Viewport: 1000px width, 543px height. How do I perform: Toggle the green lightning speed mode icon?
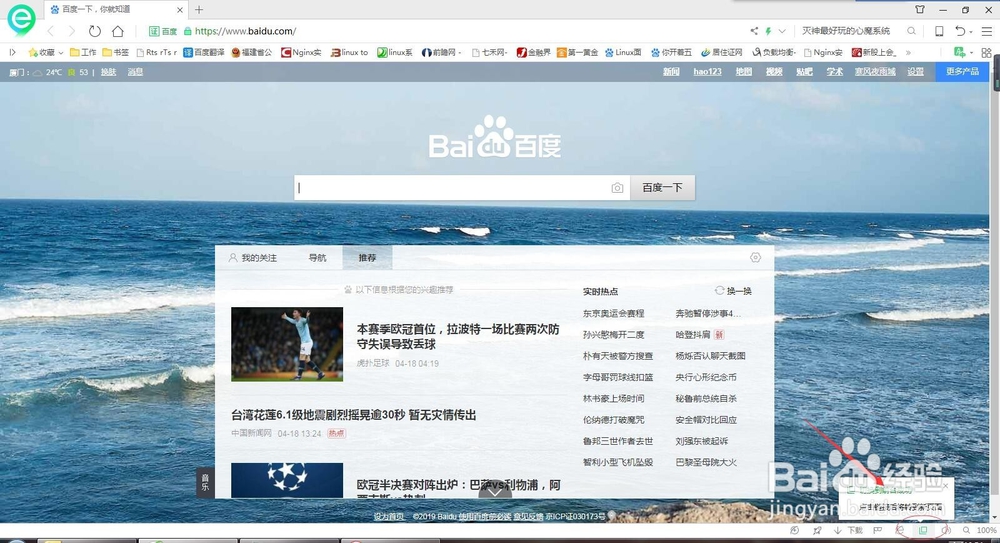[768, 31]
